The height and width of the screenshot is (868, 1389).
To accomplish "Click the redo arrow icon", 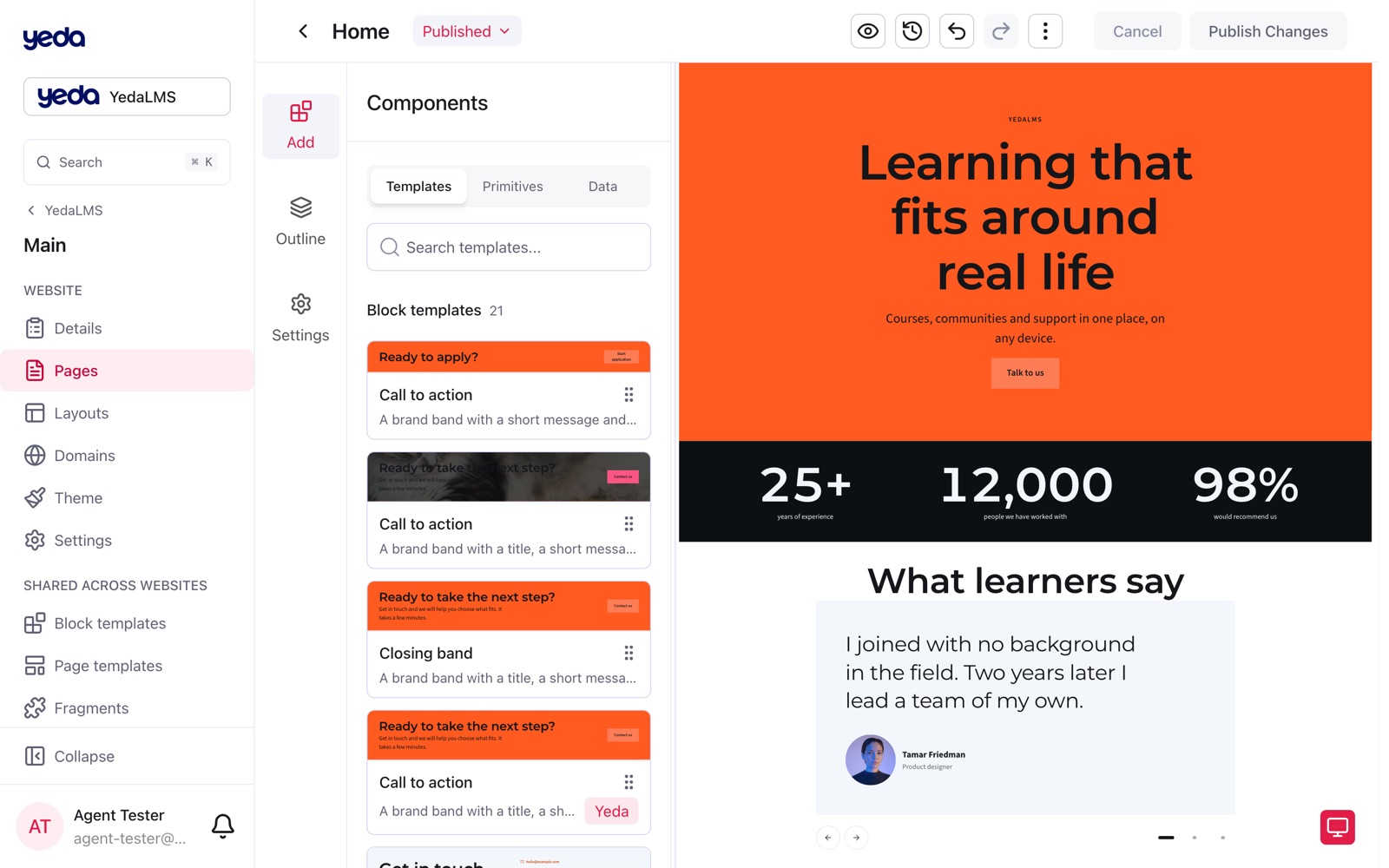I will 1000,31.
